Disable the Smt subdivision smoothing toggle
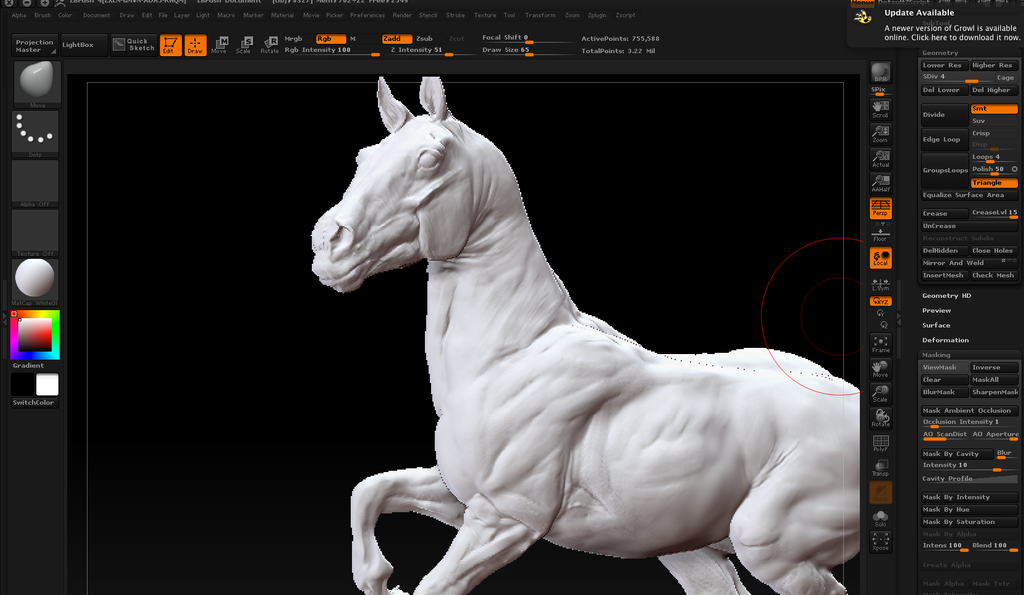 (x=993, y=109)
